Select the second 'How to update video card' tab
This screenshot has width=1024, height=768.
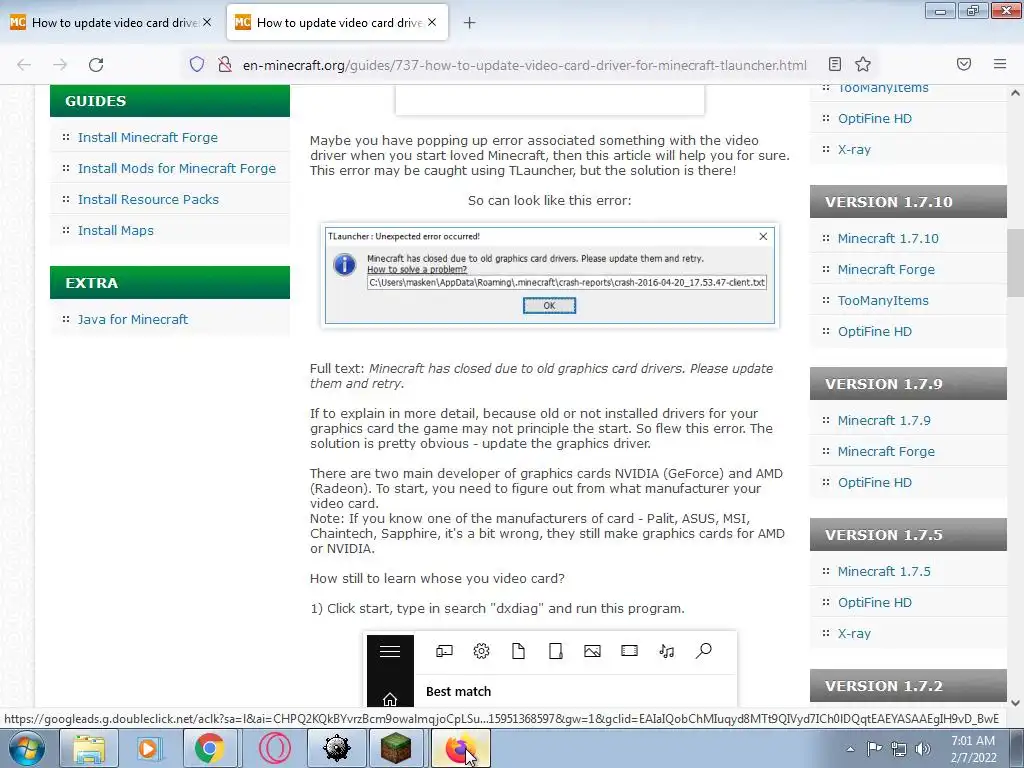tap(337, 22)
